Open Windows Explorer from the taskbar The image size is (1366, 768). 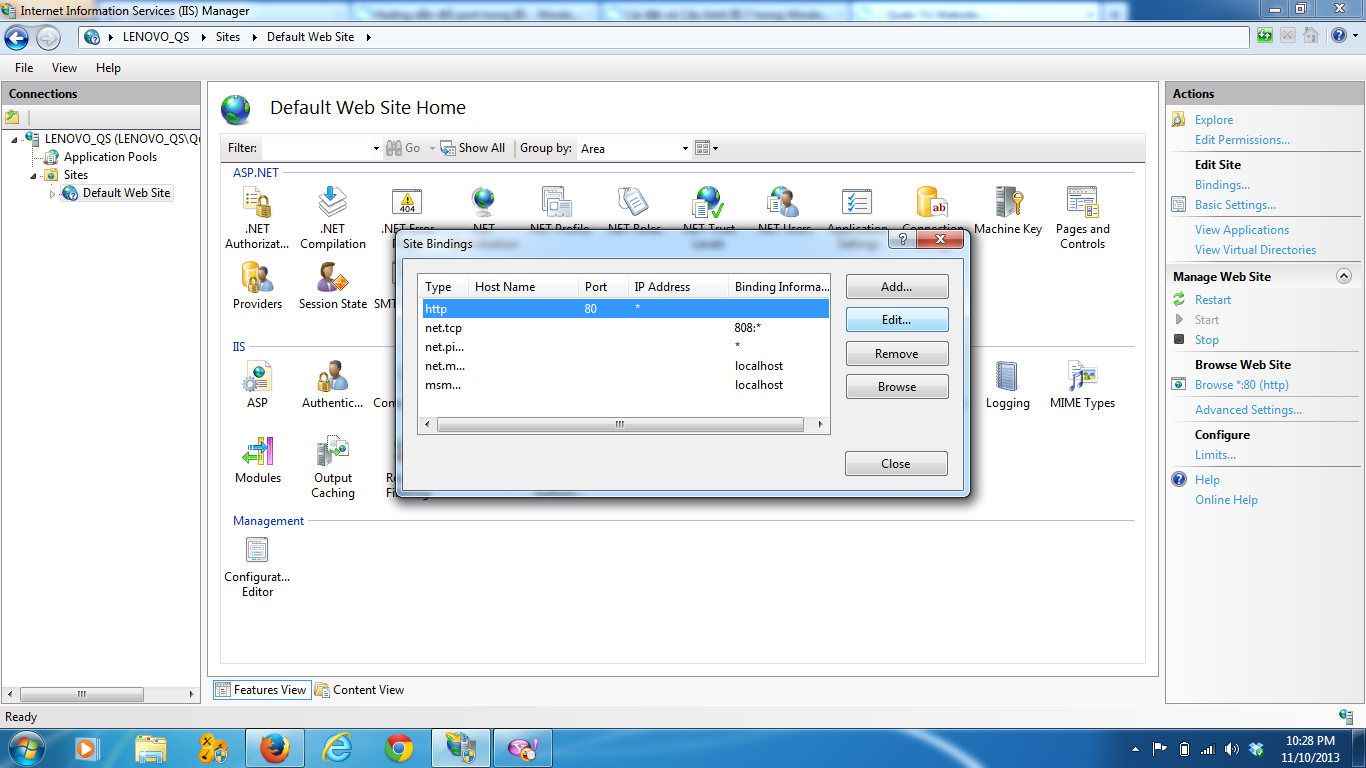(151, 748)
